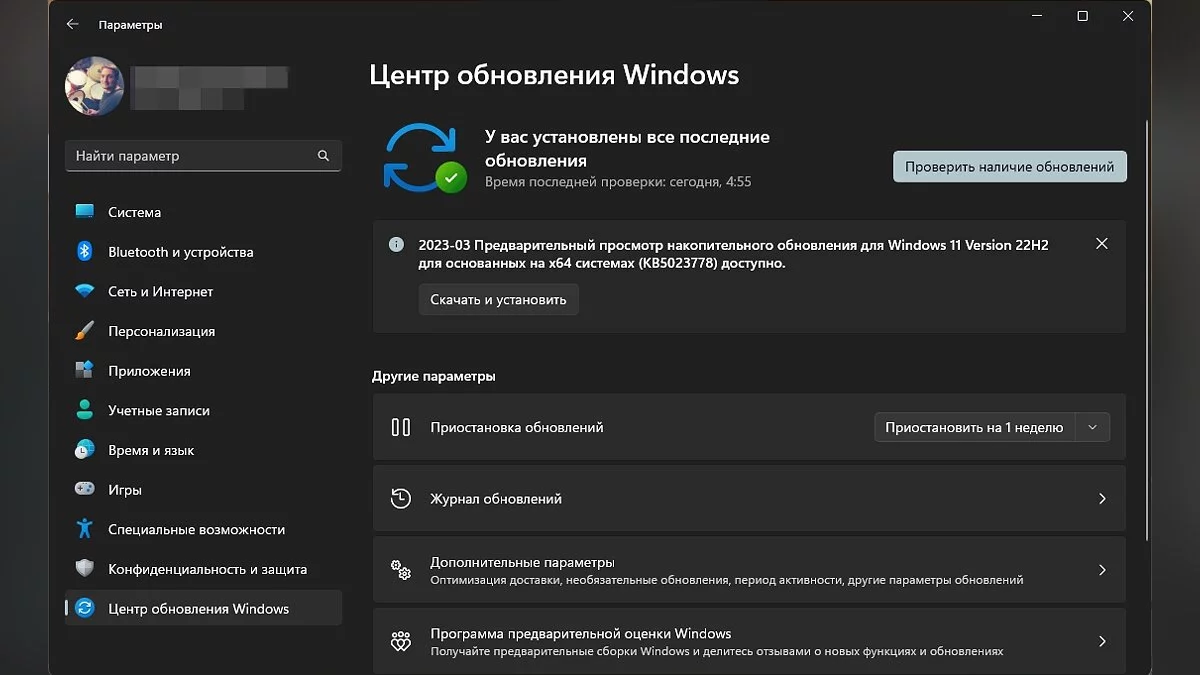Click the Специальные возможности accessibility icon
Viewport: 1200px width, 675px height.
point(85,529)
